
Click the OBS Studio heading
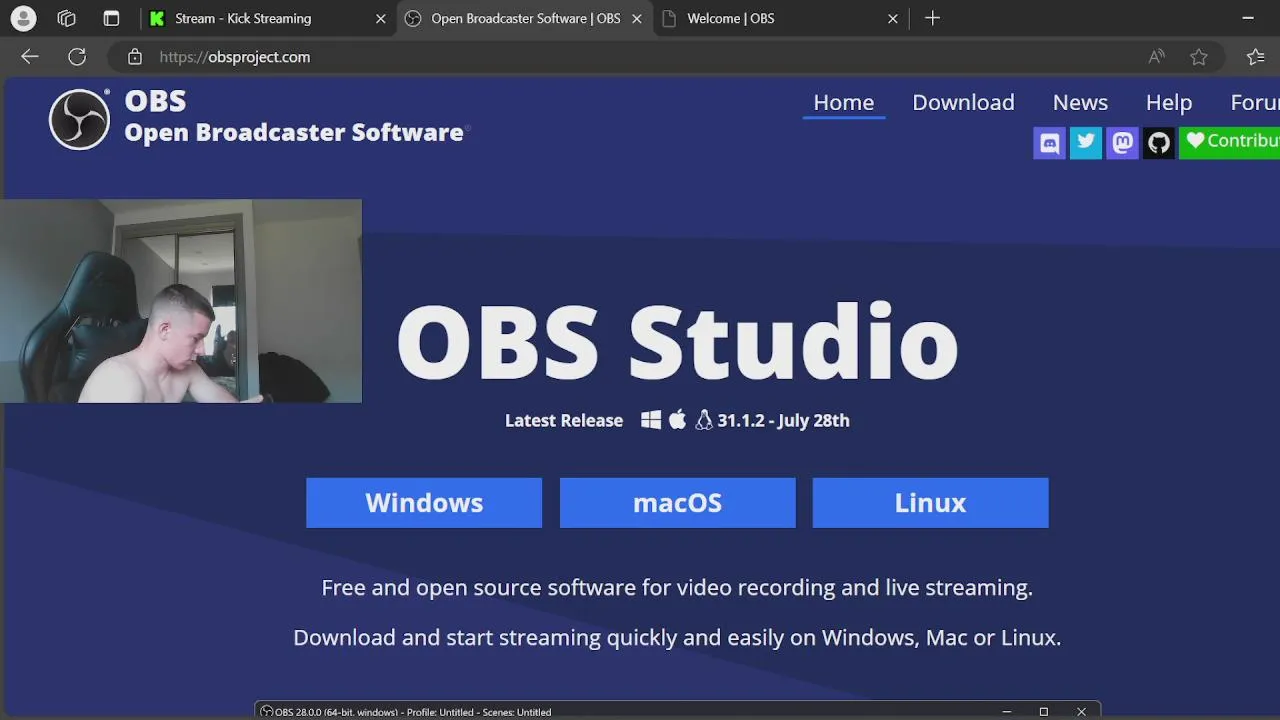677,342
